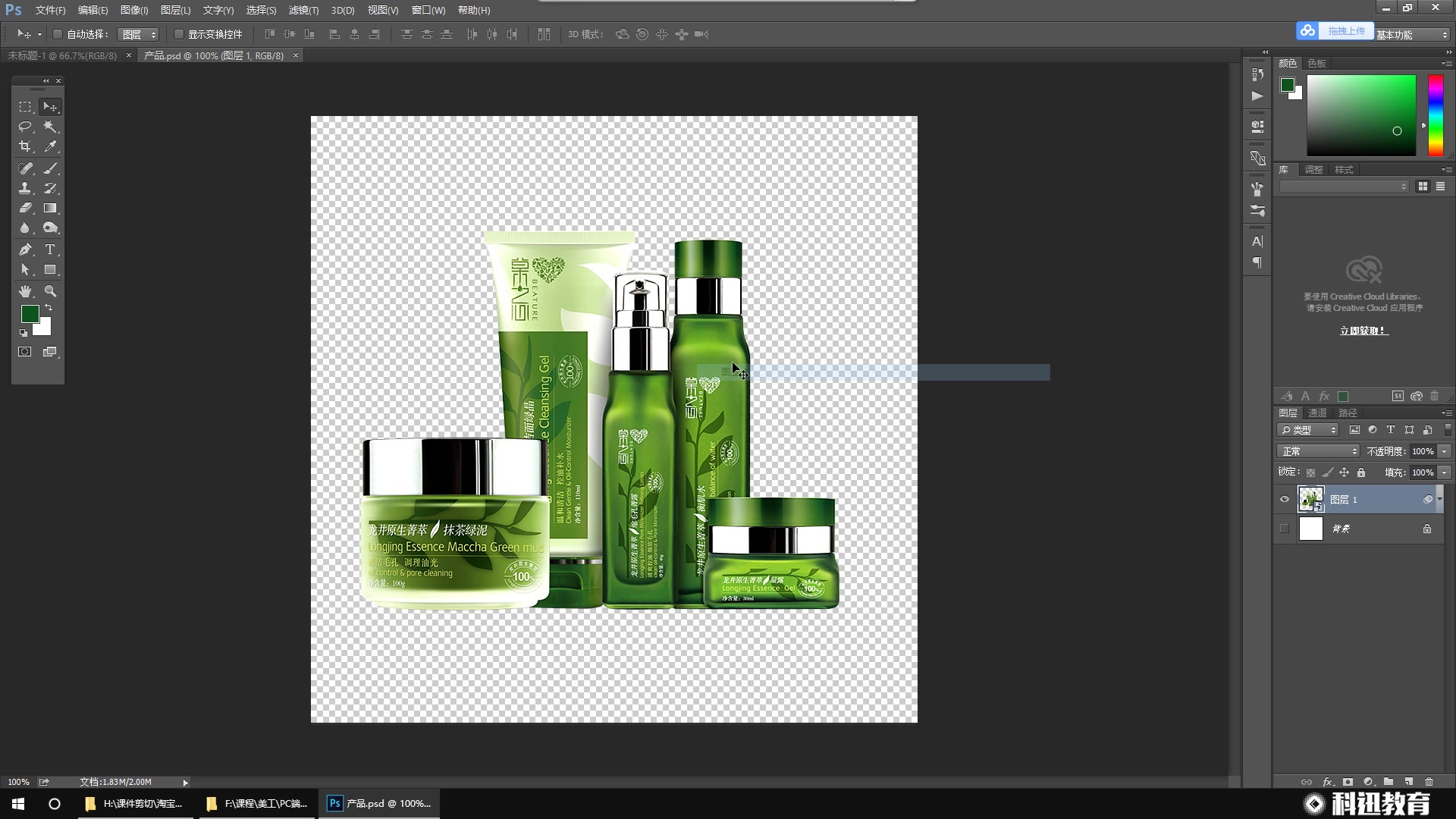Click inside the green color picker field
1456x819 pixels.
click(1361, 115)
